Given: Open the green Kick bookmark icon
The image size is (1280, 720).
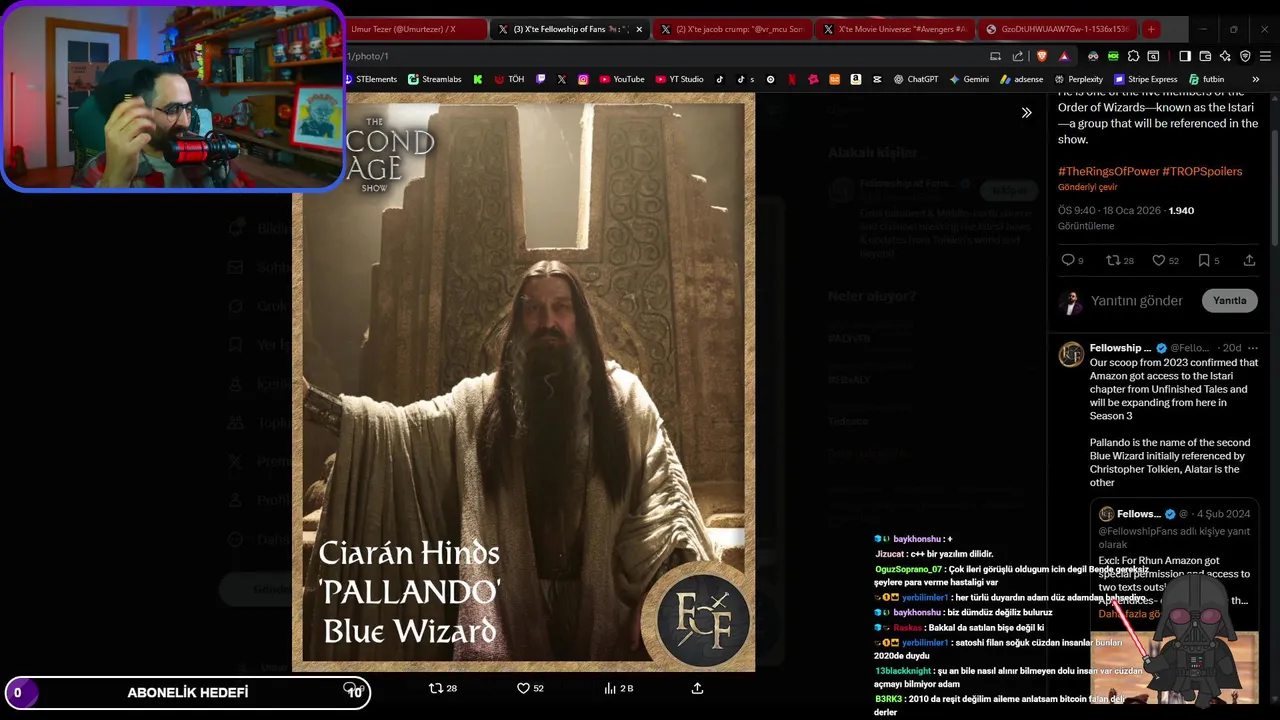Looking at the screenshot, I should point(478,79).
